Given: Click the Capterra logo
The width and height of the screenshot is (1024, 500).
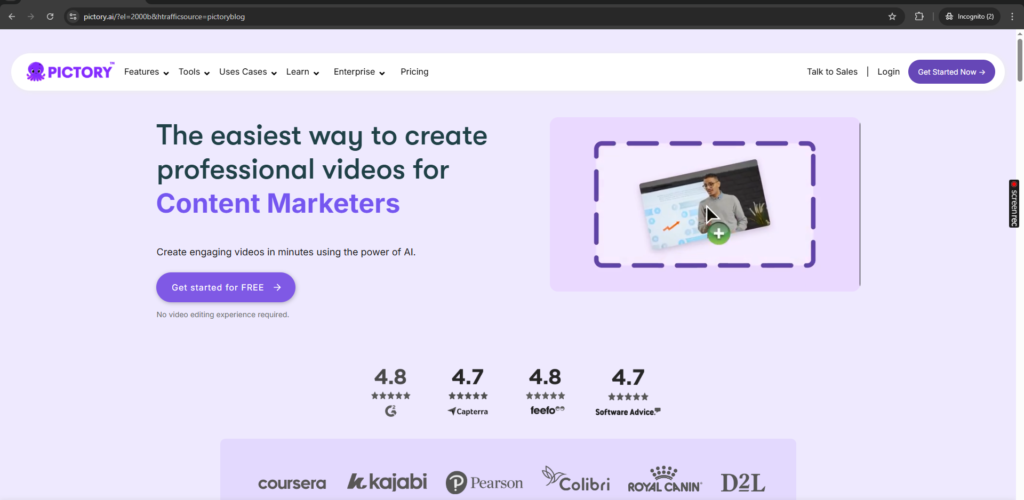Looking at the screenshot, I should (x=468, y=411).
